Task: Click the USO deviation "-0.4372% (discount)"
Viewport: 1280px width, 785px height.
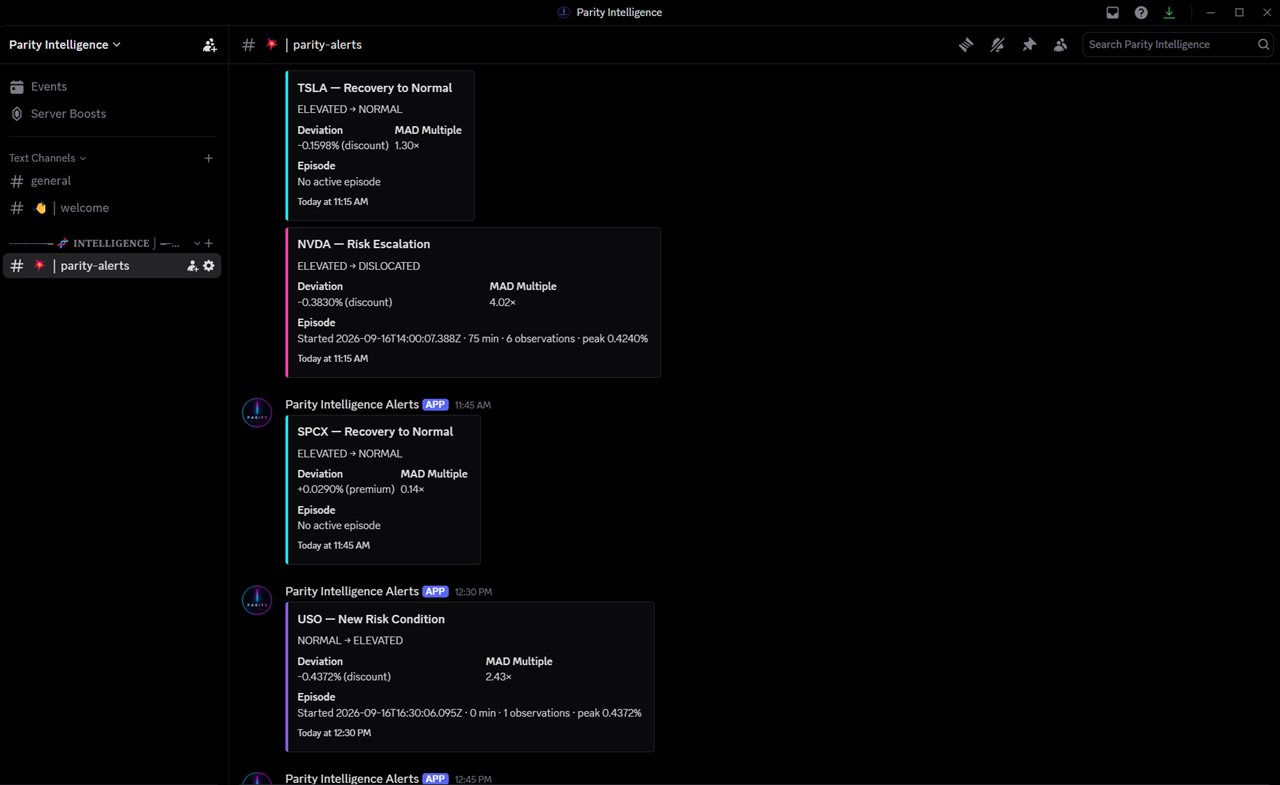Action: [x=344, y=677]
